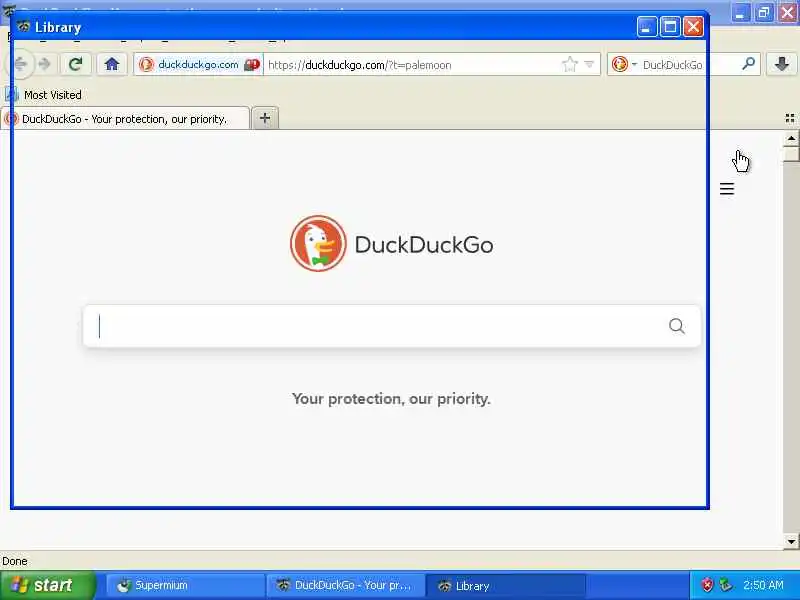Open the home page via house icon
The height and width of the screenshot is (600, 800).
point(112,64)
